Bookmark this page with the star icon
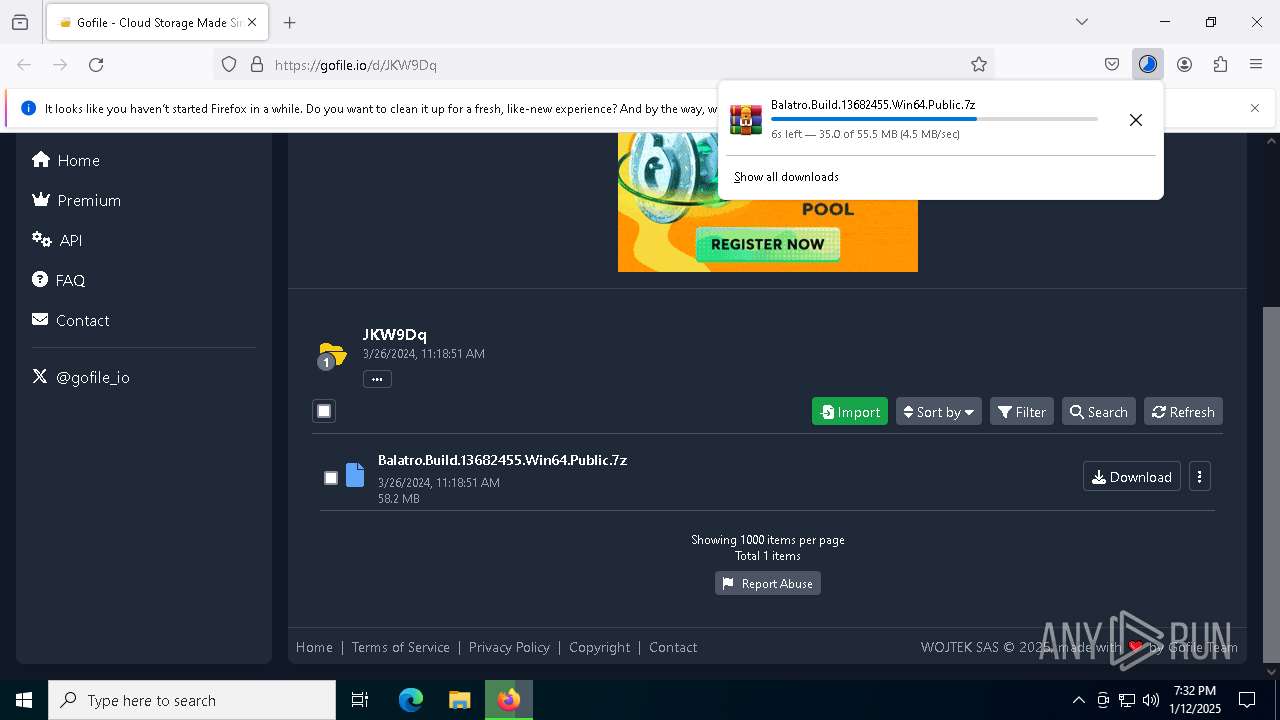 point(979,65)
